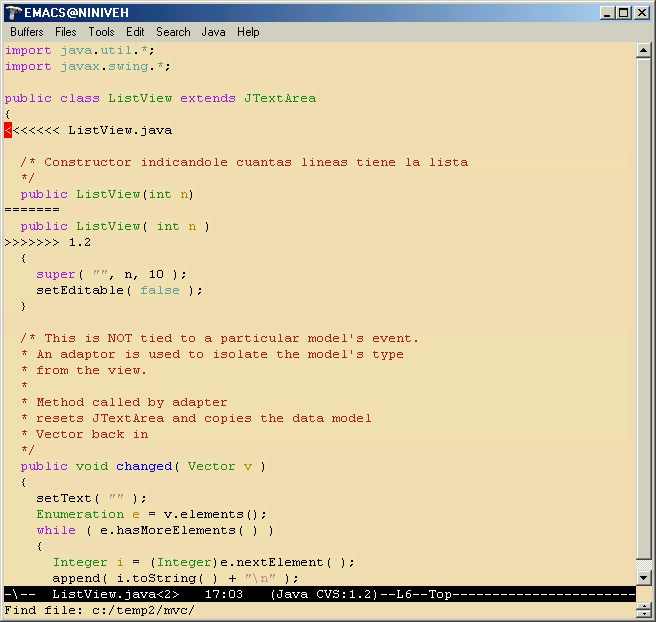Screen dimensions: 656x622
Task: Open the Edit menu
Action: 135,32
